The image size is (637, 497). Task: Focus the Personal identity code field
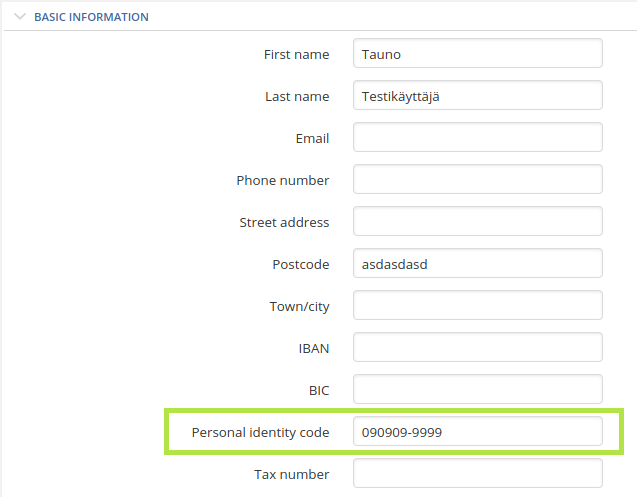click(x=478, y=431)
